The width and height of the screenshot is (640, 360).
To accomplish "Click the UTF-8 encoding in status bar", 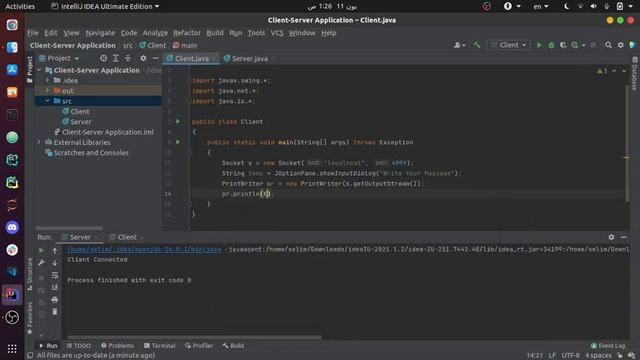I will click(x=570, y=356).
